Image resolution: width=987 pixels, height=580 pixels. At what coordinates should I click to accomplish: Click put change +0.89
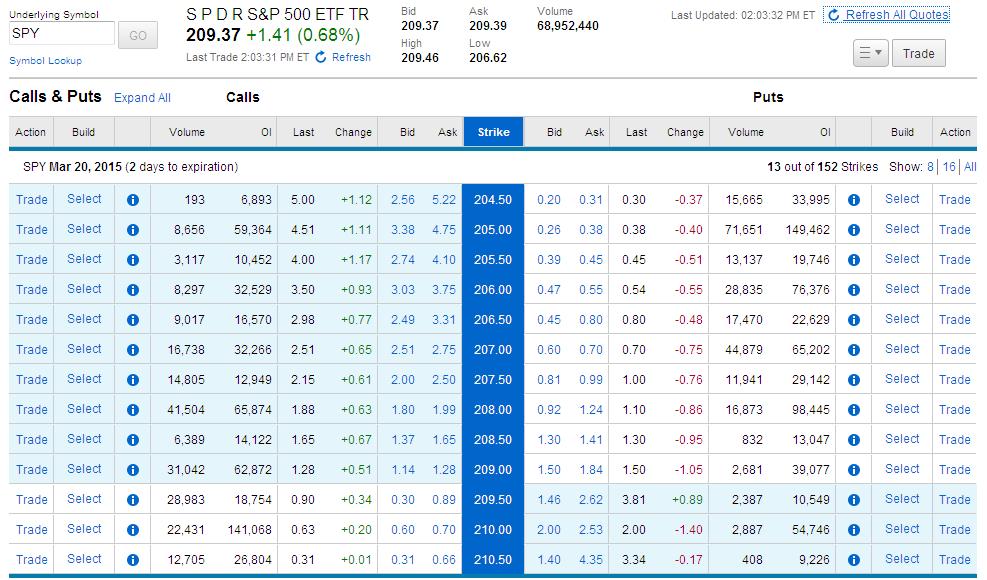[687, 500]
